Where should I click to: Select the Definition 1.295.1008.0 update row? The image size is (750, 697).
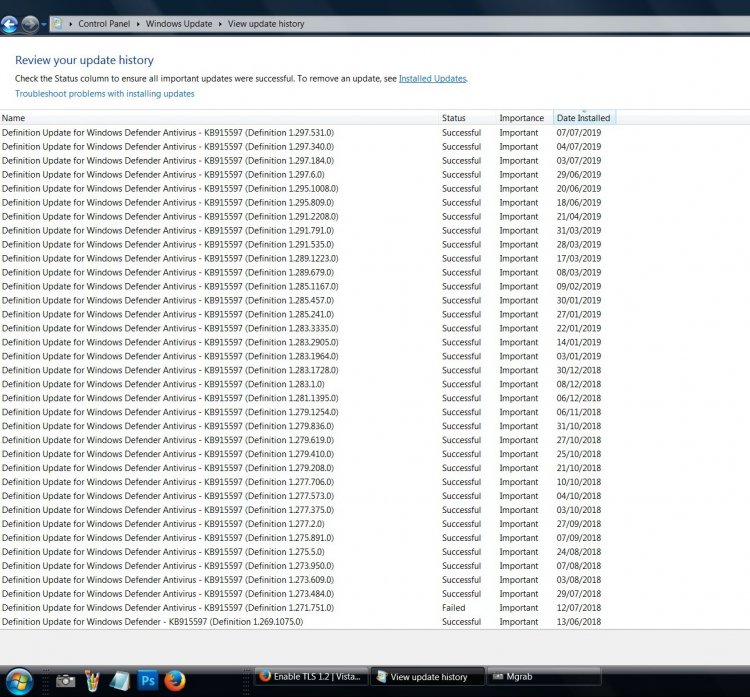coord(308,188)
